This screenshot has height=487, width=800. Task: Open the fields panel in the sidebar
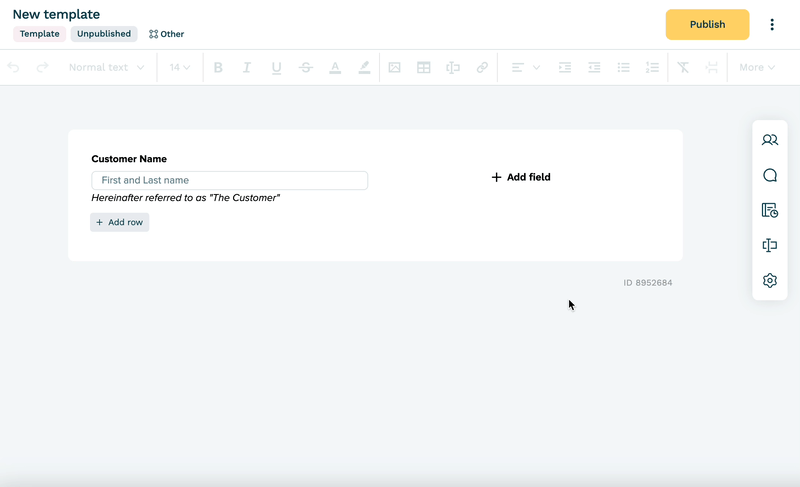tap(769, 245)
